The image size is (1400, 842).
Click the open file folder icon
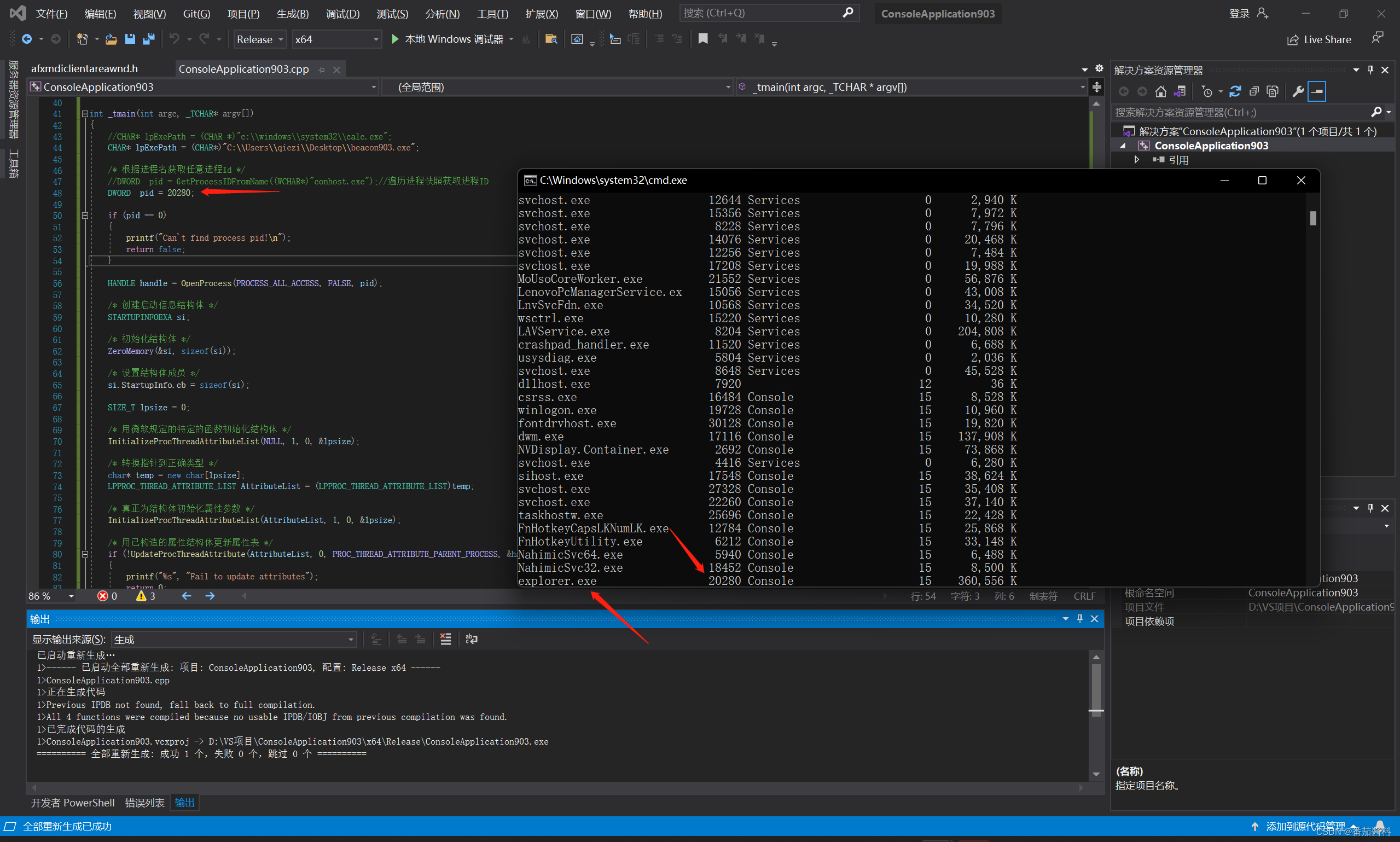[111, 39]
